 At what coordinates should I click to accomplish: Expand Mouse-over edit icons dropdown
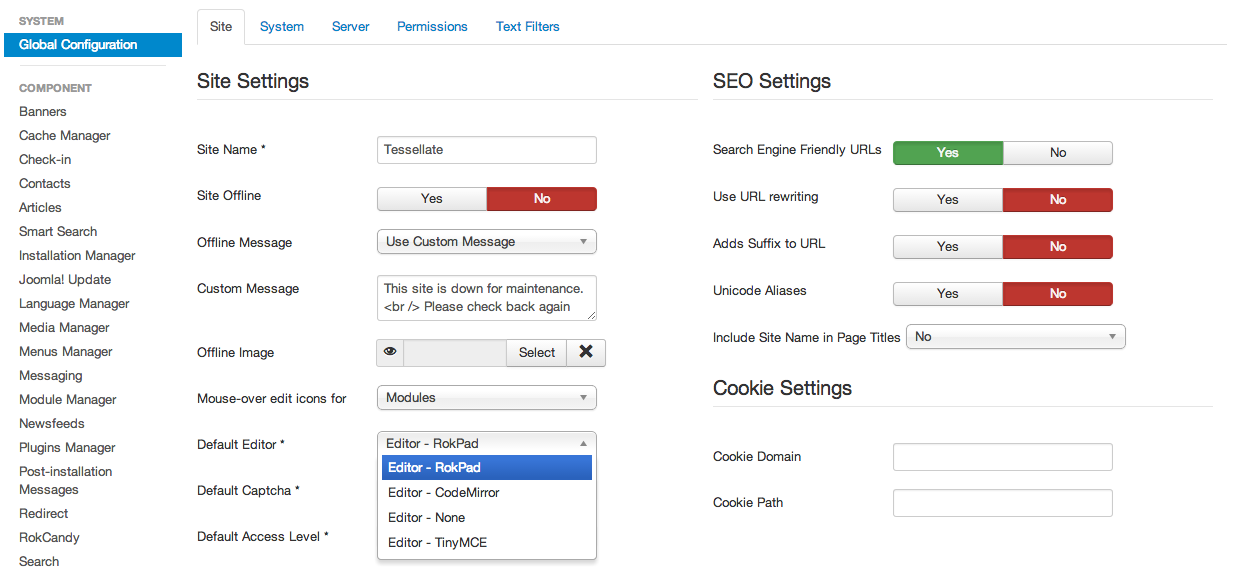486,398
